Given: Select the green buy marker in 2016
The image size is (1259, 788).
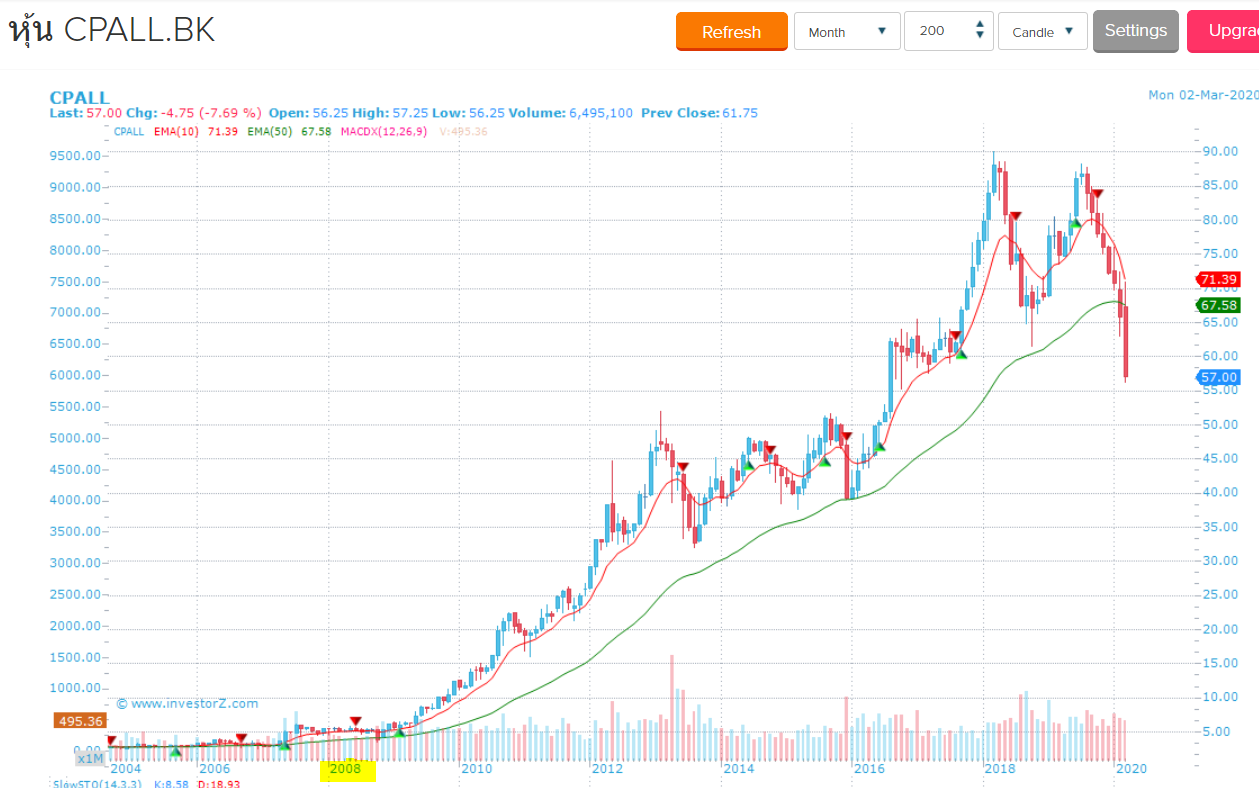Looking at the screenshot, I should click(x=879, y=447).
